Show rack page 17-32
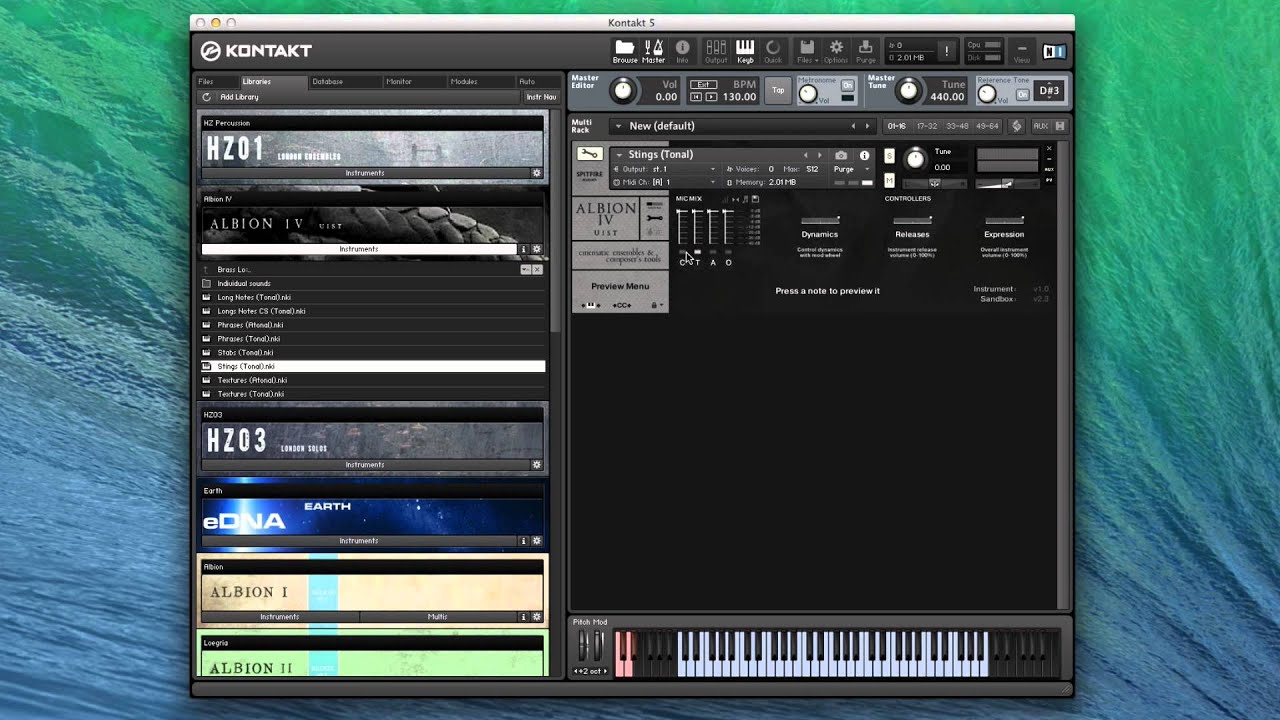 tap(928, 126)
